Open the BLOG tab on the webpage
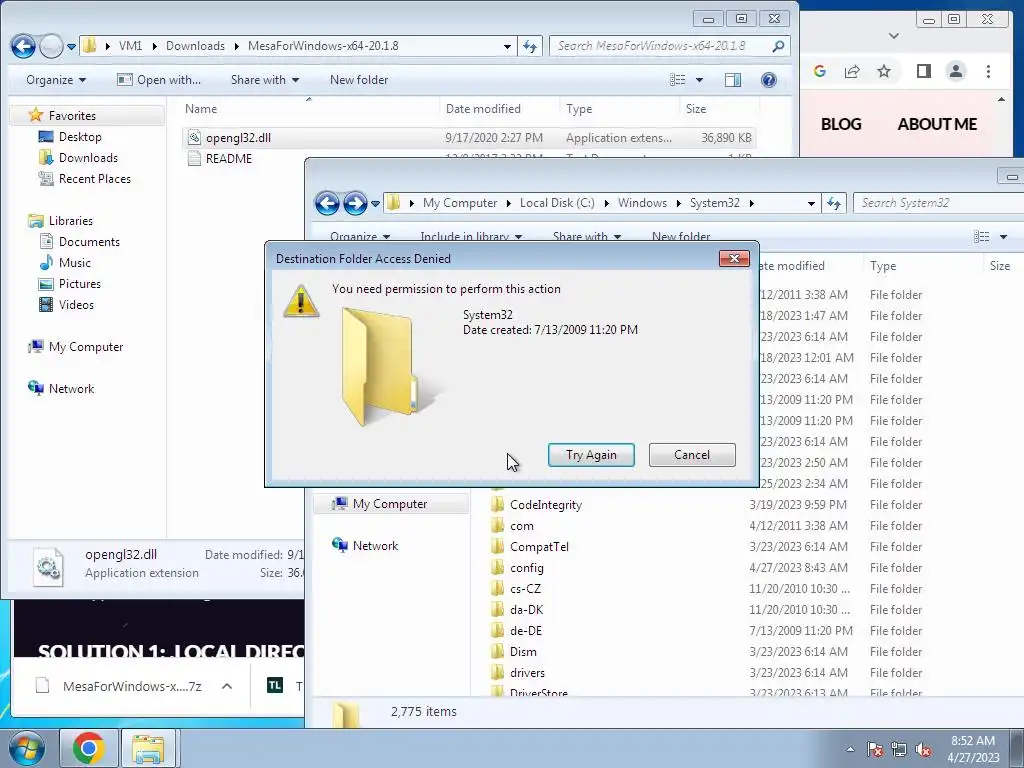1024x768 pixels. click(840, 124)
